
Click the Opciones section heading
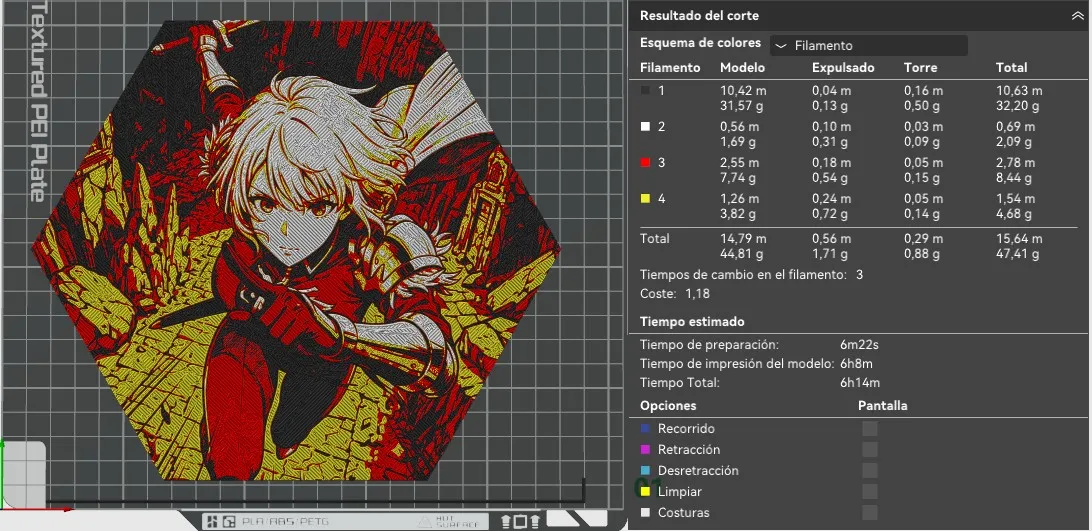tap(668, 406)
